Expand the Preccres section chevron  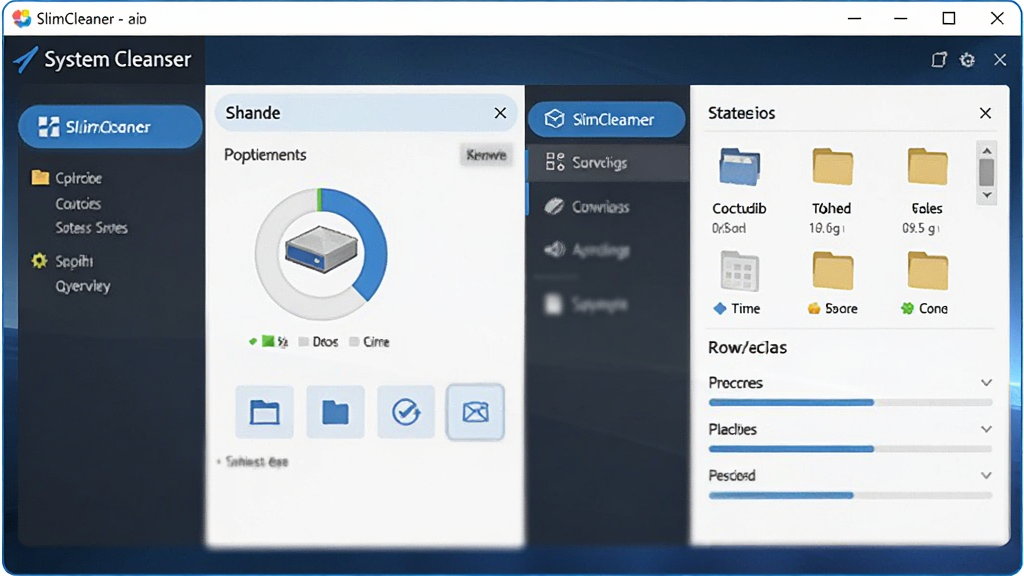tap(986, 383)
